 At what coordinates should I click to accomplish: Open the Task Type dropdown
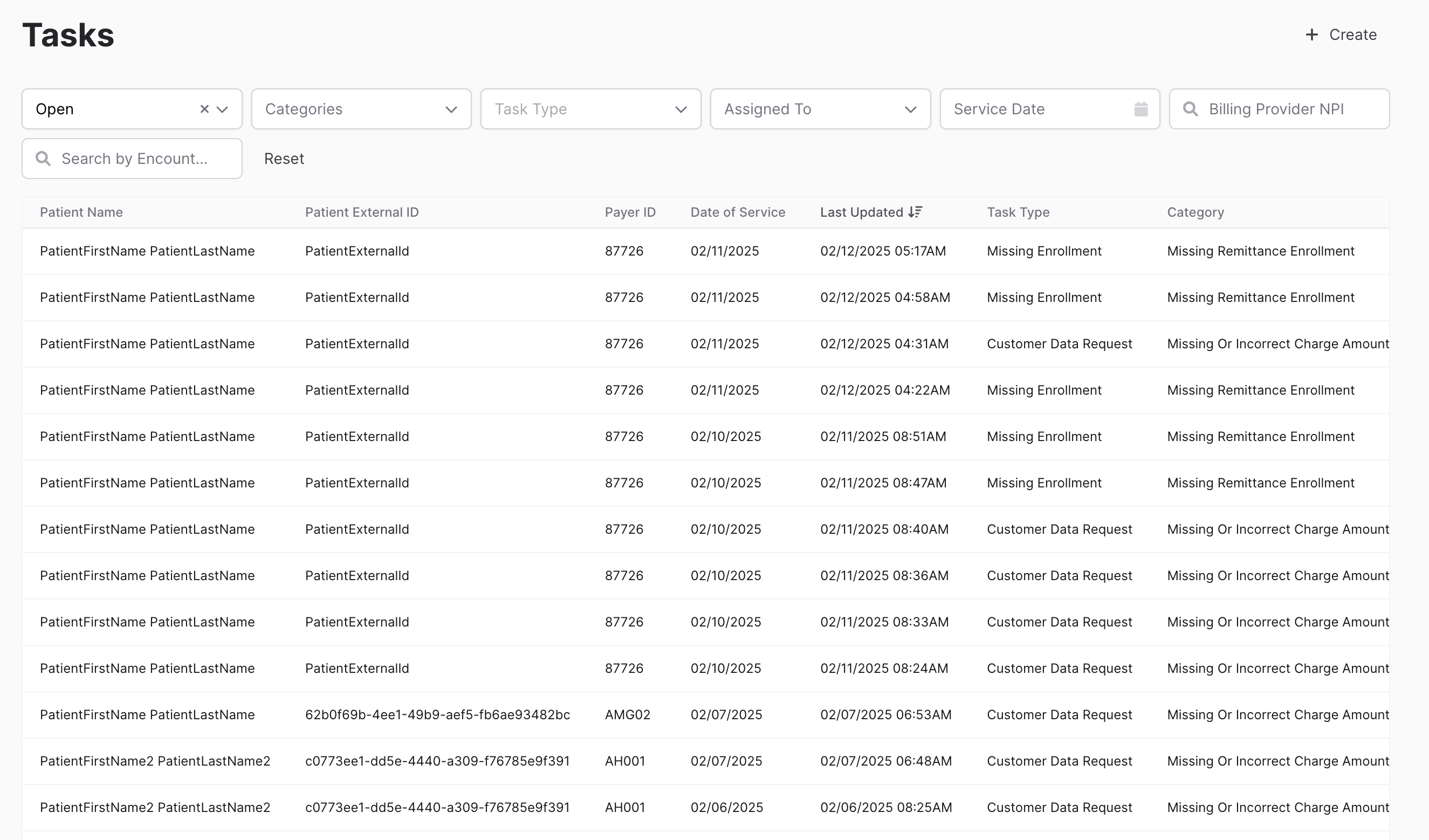point(590,109)
